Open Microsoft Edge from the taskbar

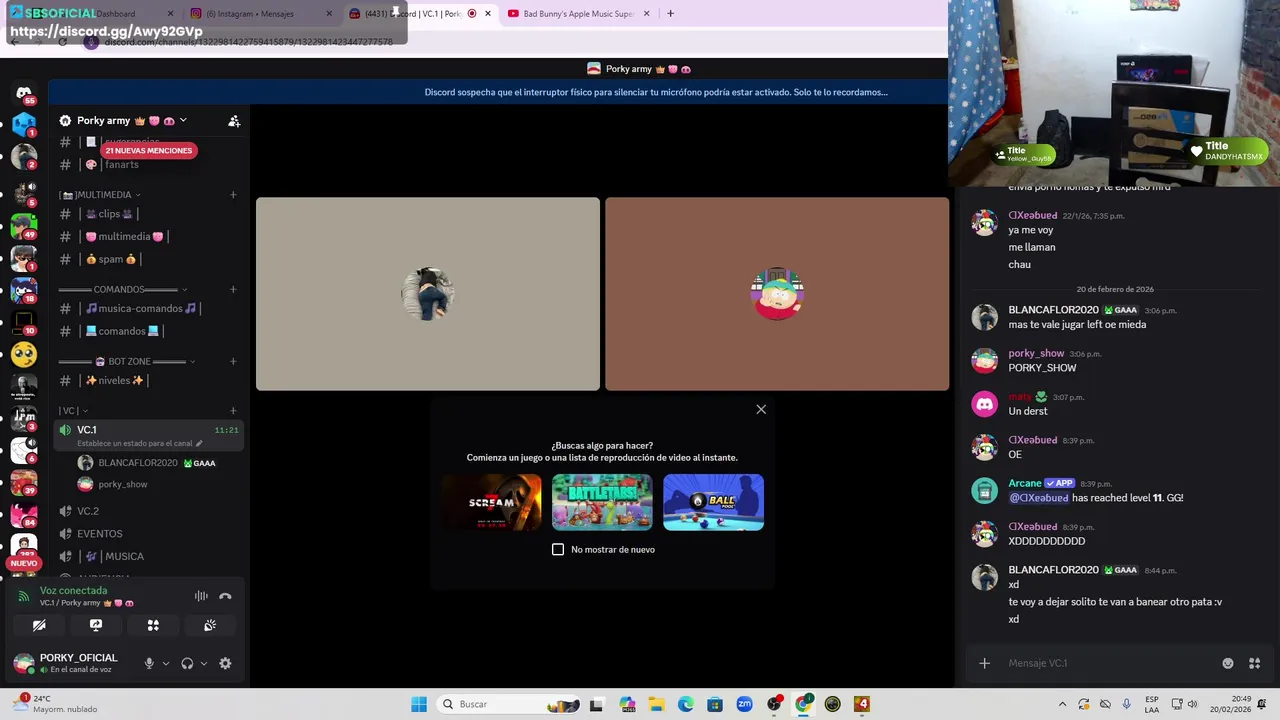(686, 704)
